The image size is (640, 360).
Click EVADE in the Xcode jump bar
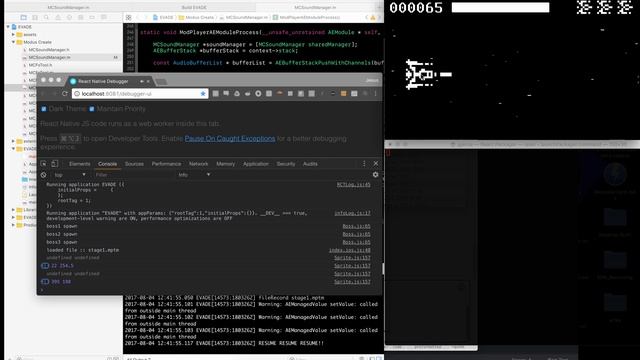[163, 18]
